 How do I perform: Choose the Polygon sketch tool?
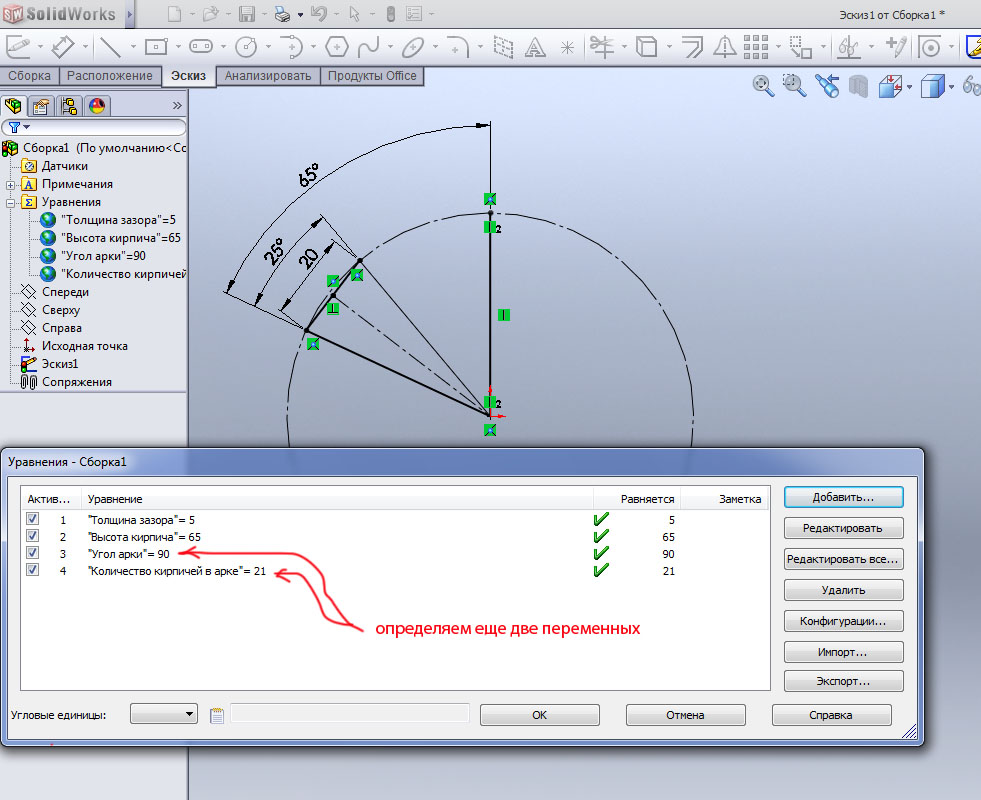pos(337,47)
